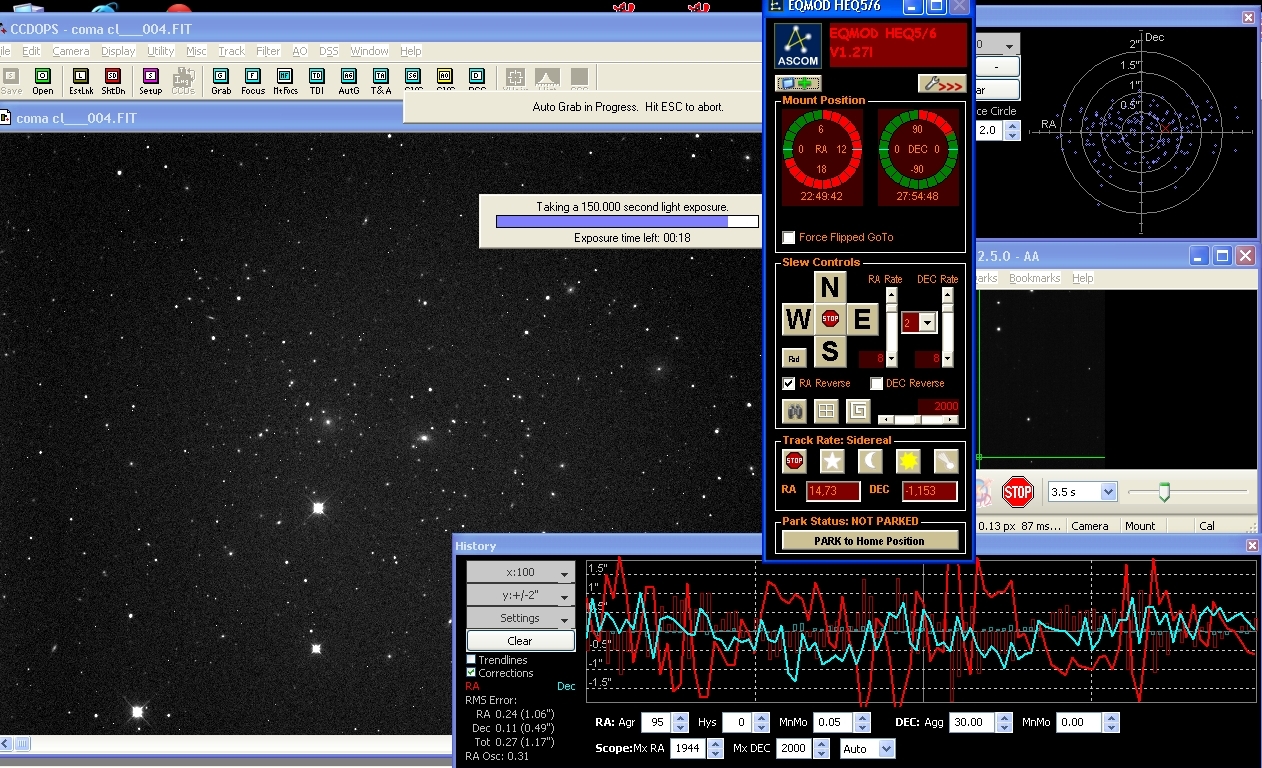Open the Utility menu in CCDOPS
Image resolution: width=1262 pixels, height=768 pixels.
160,51
